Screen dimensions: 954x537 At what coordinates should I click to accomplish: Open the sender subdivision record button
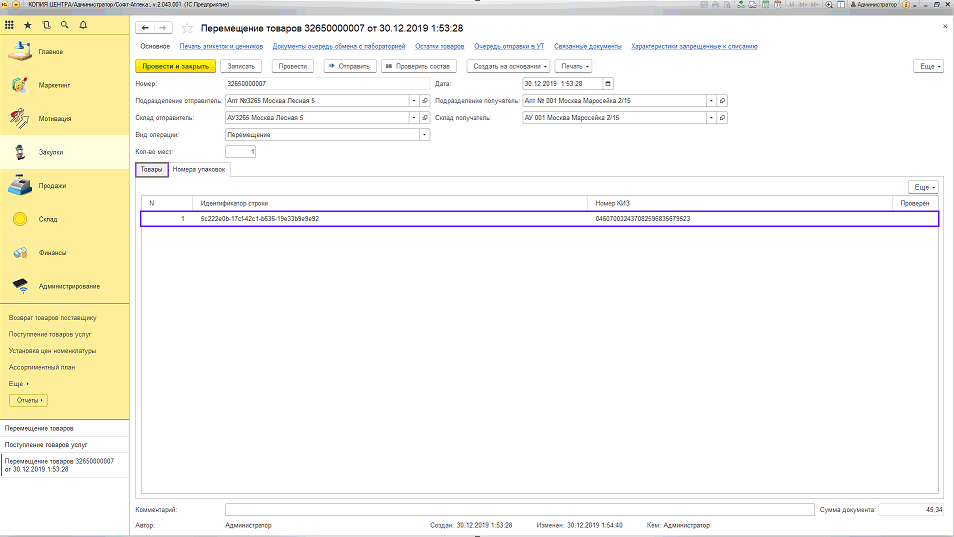[x=424, y=101]
